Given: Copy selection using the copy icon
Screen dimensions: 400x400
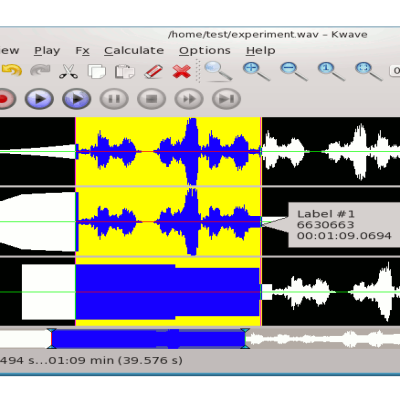Looking at the screenshot, I should click(x=97, y=71).
